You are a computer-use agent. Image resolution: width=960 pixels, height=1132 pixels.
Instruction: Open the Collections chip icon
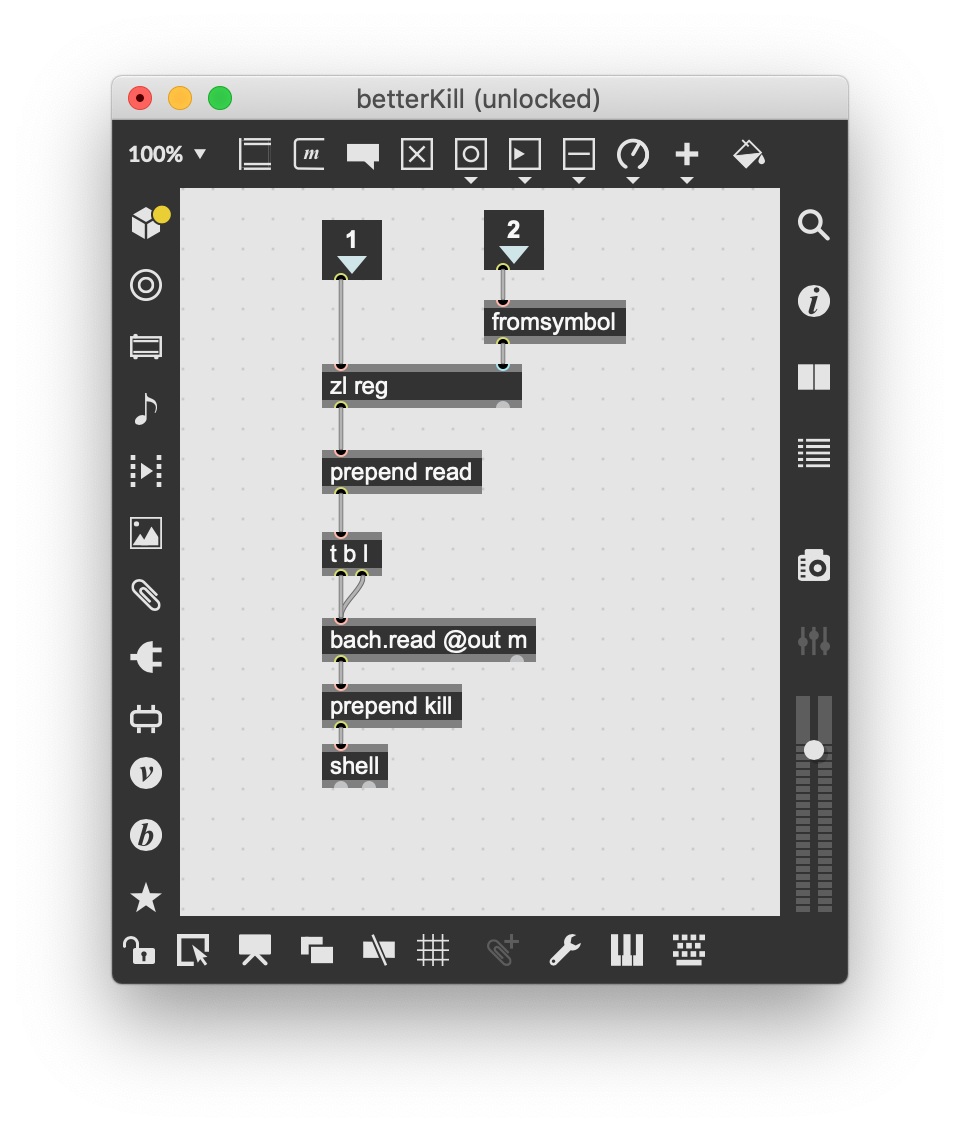(x=146, y=719)
